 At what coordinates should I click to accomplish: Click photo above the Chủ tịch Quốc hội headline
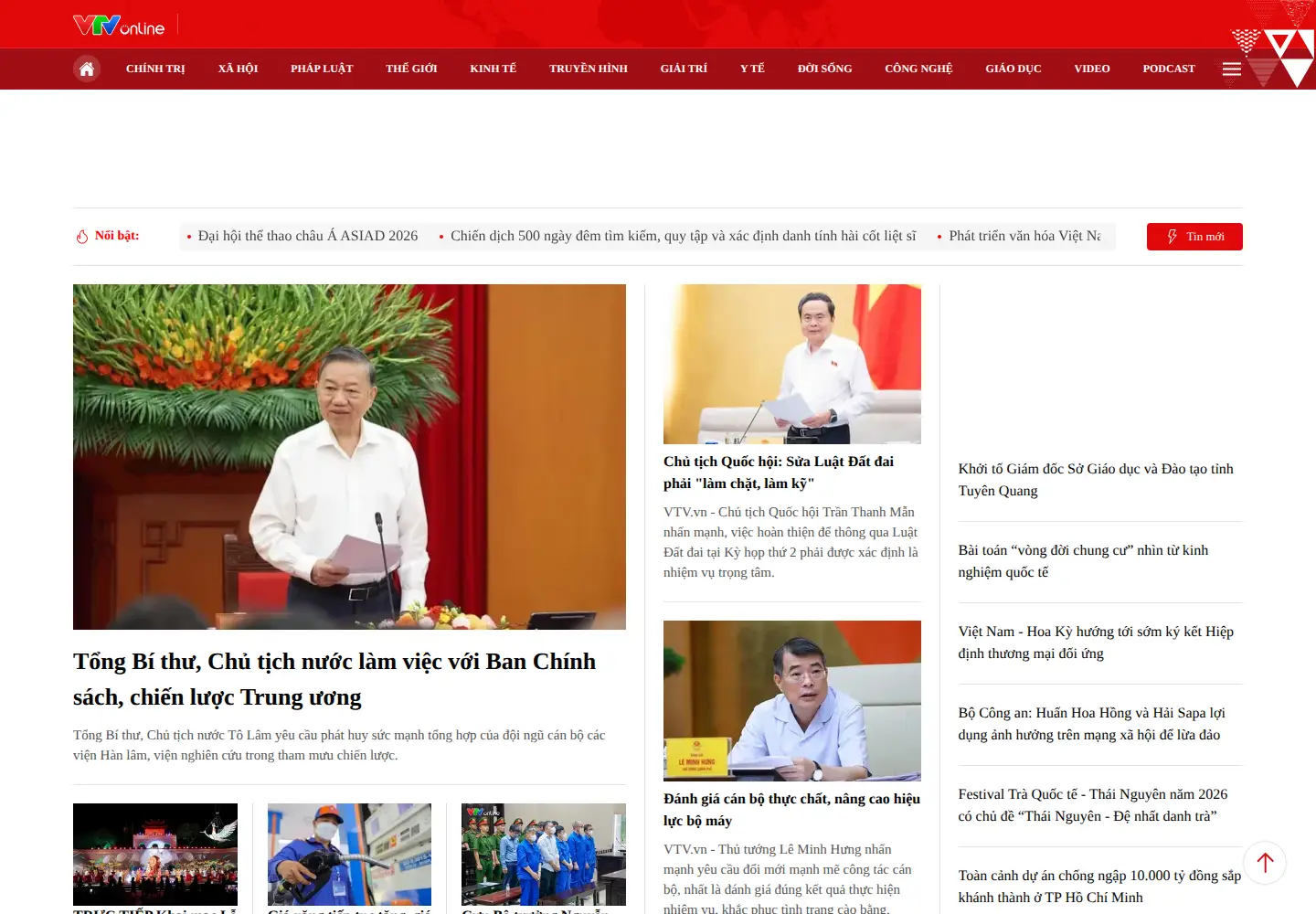(x=792, y=364)
